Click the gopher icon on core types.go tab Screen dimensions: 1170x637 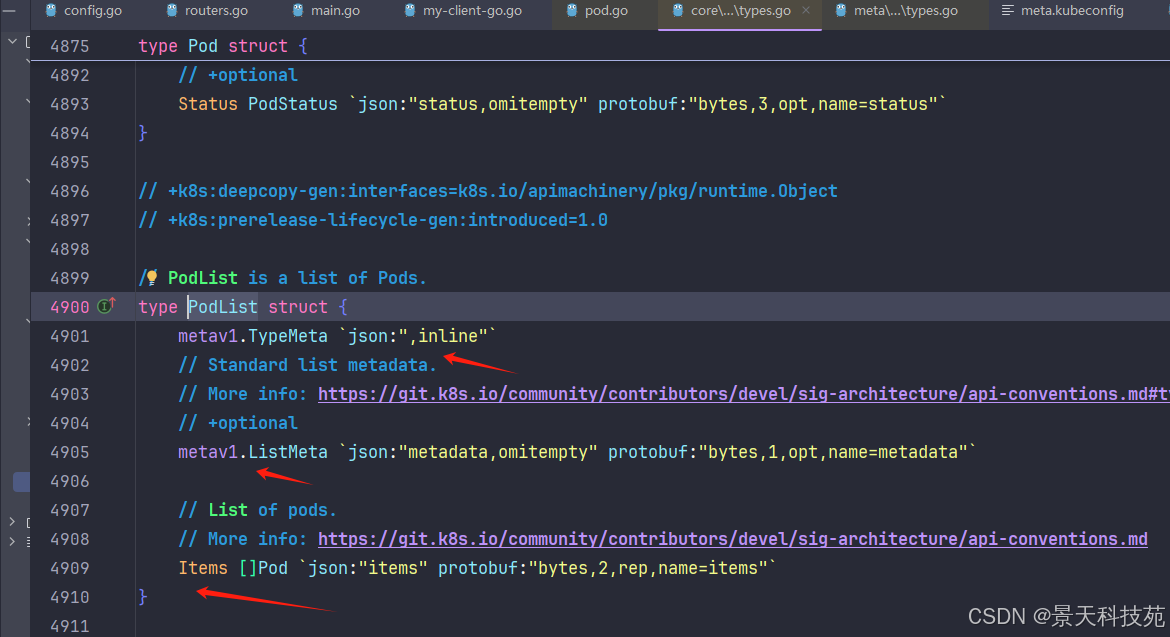[676, 11]
